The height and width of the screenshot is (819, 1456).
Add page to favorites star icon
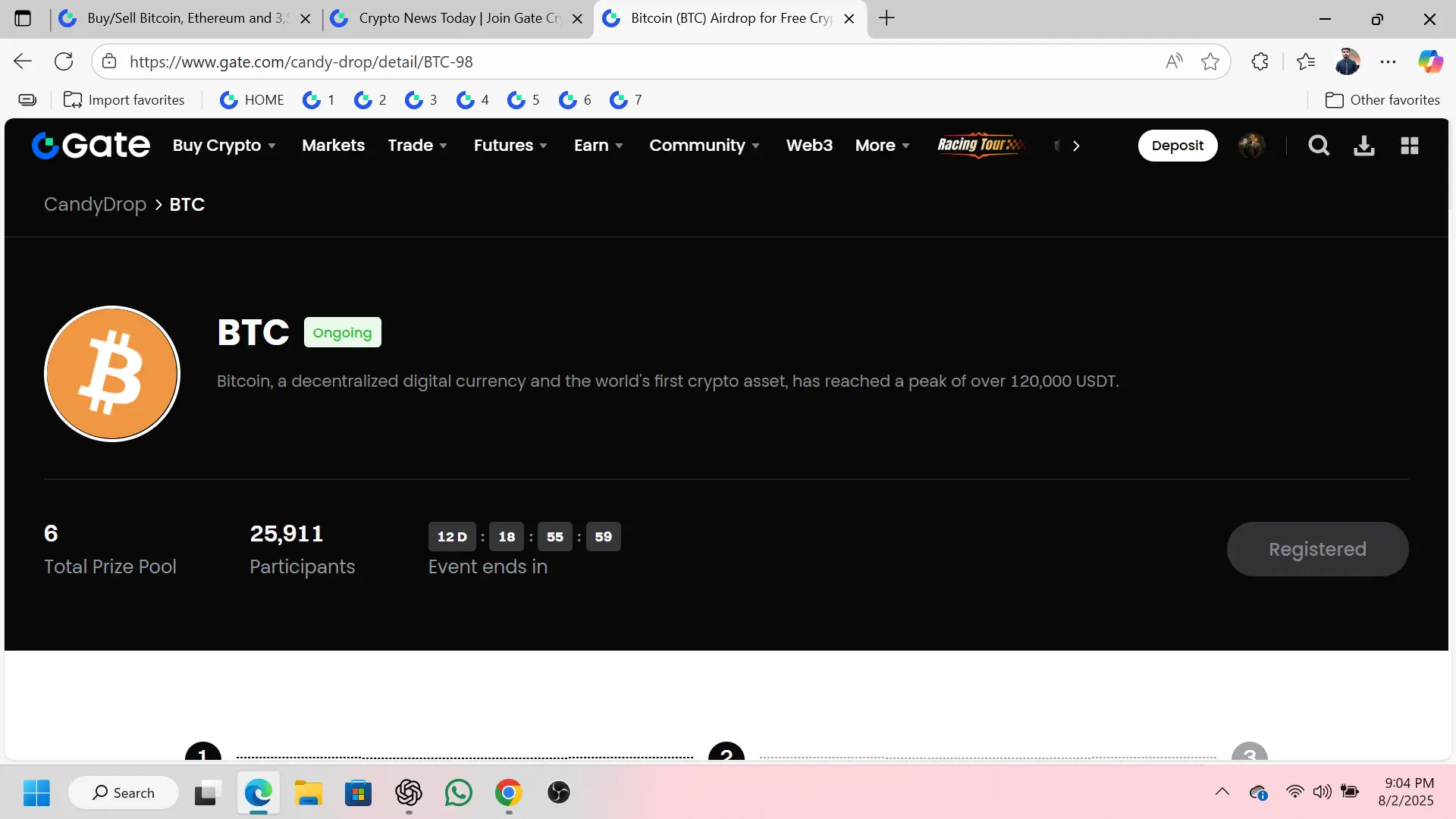pos(1210,61)
